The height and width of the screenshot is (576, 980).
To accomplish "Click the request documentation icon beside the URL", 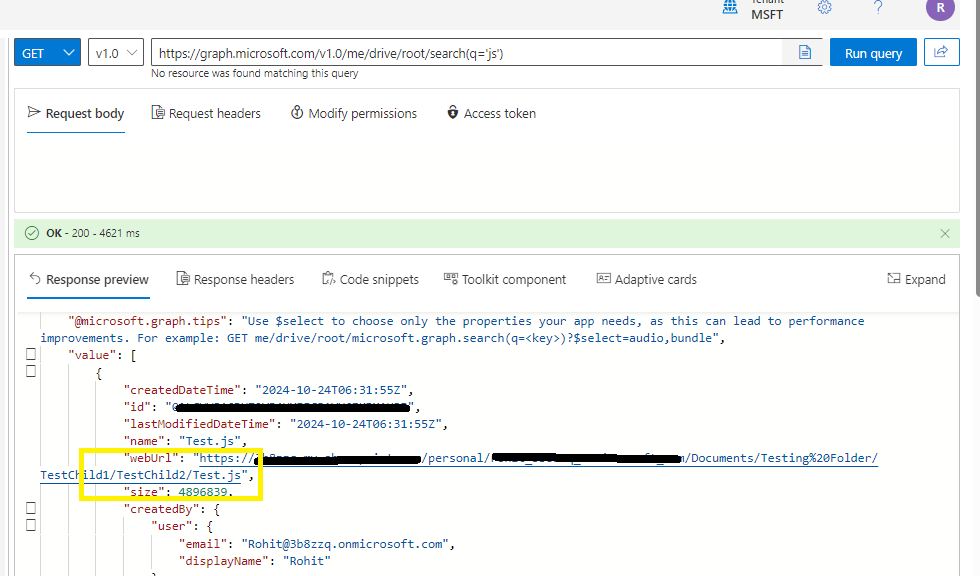I will tap(803, 51).
